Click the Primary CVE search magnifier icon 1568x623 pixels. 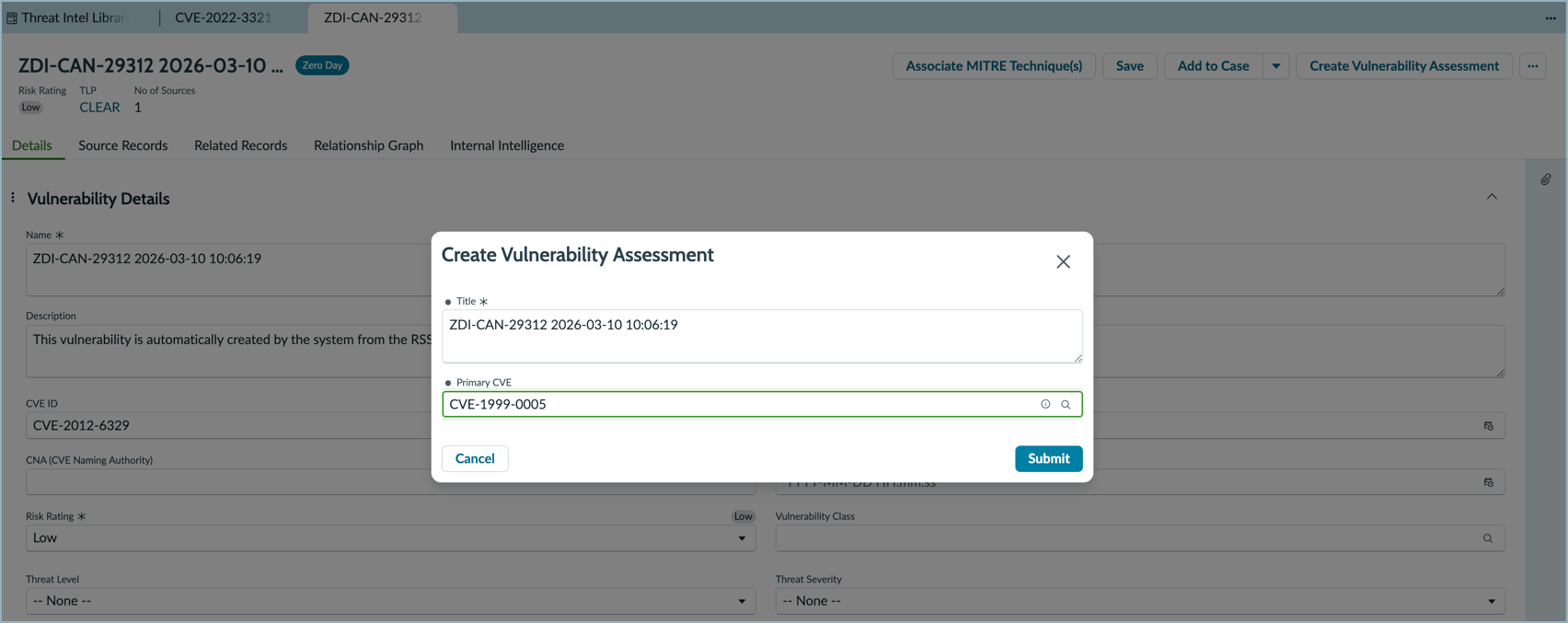coord(1066,404)
